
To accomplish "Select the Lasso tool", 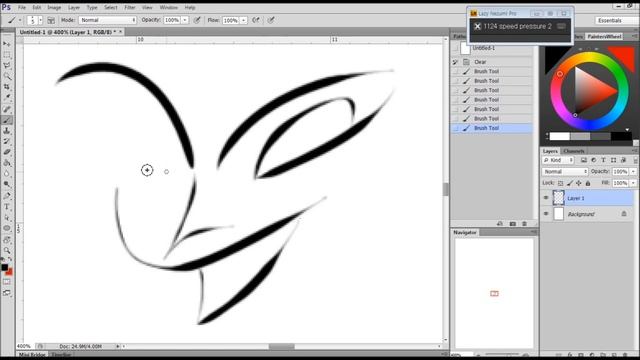I will coord(7,65).
